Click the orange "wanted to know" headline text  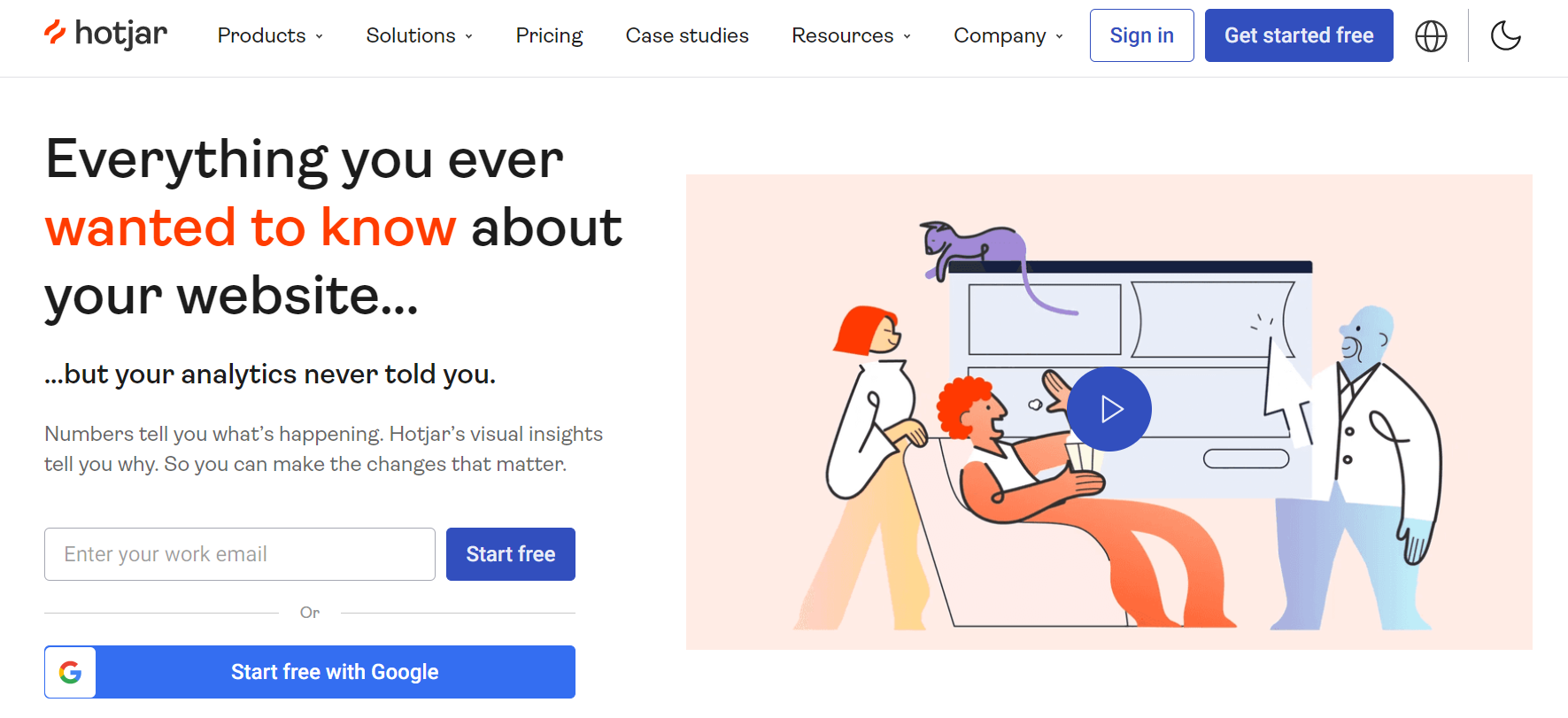coord(251,228)
